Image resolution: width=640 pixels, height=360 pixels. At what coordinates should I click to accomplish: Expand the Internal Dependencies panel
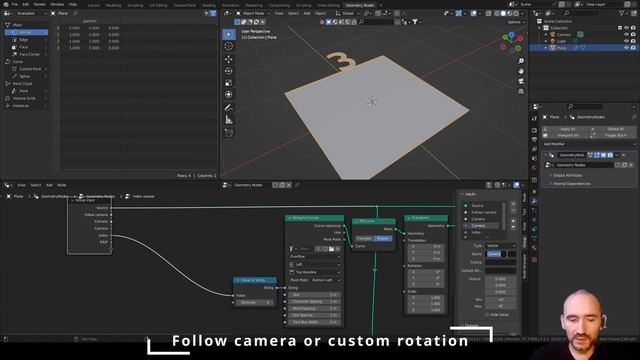pos(571,184)
